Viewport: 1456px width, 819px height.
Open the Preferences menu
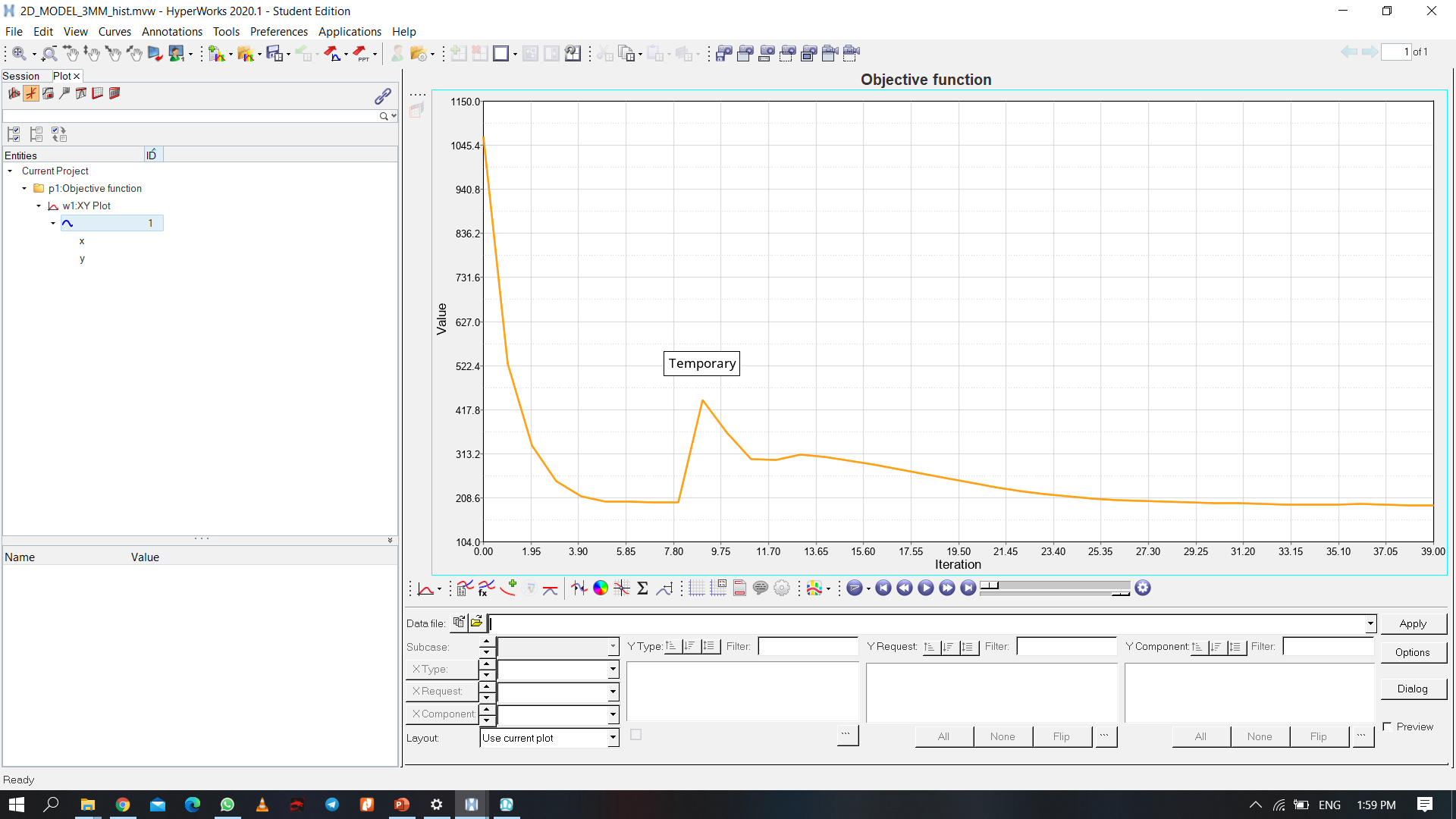(x=279, y=32)
